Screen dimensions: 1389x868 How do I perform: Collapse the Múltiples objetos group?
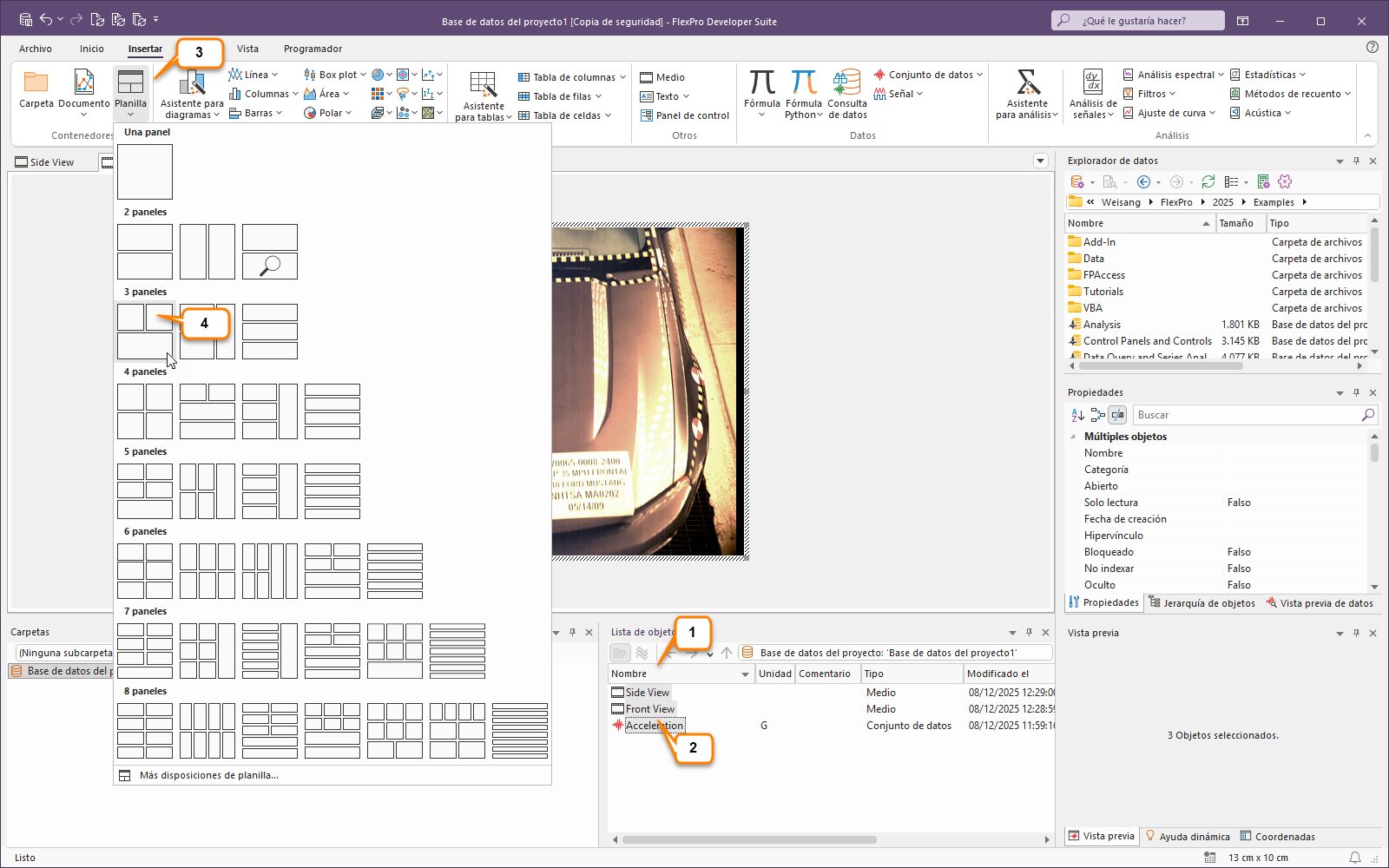pos(1073,437)
